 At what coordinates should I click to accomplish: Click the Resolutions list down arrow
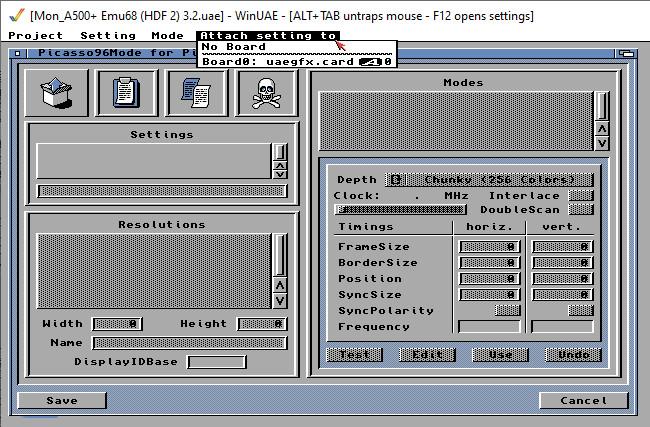point(280,301)
